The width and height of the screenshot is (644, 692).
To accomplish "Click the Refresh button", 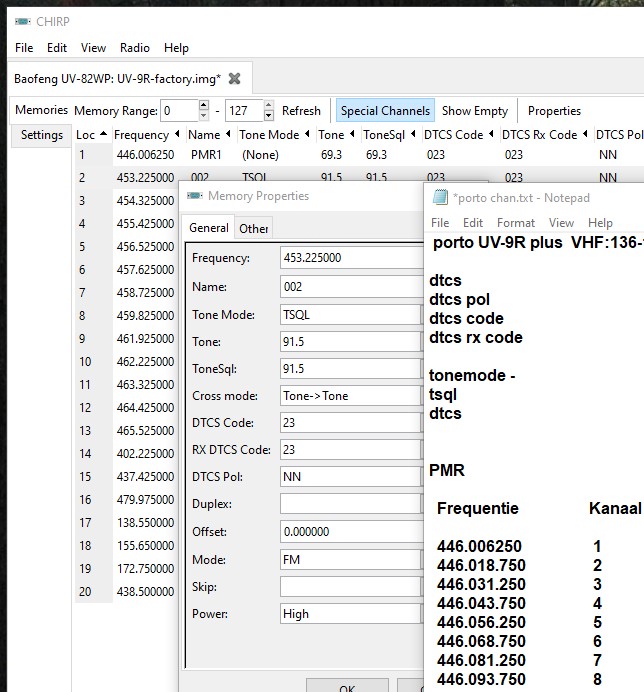I will [301, 110].
